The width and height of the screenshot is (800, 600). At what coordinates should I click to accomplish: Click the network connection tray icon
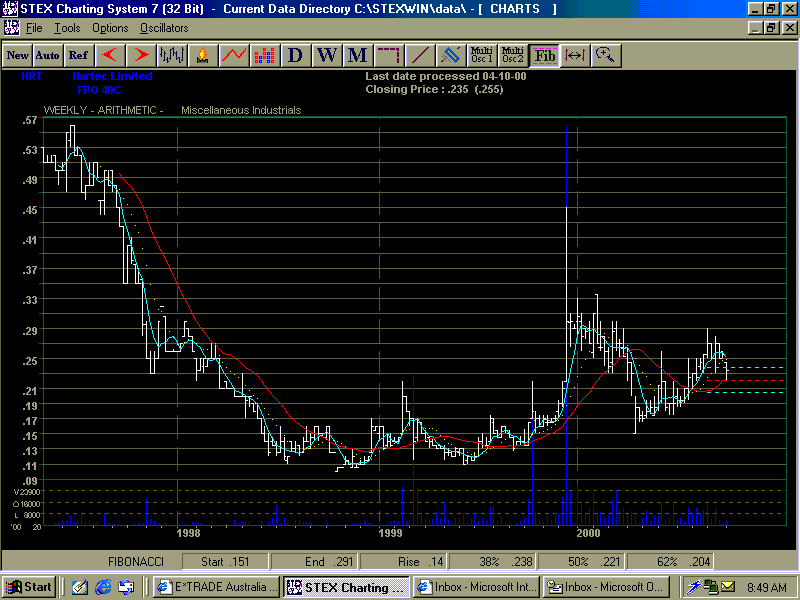(711, 587)
